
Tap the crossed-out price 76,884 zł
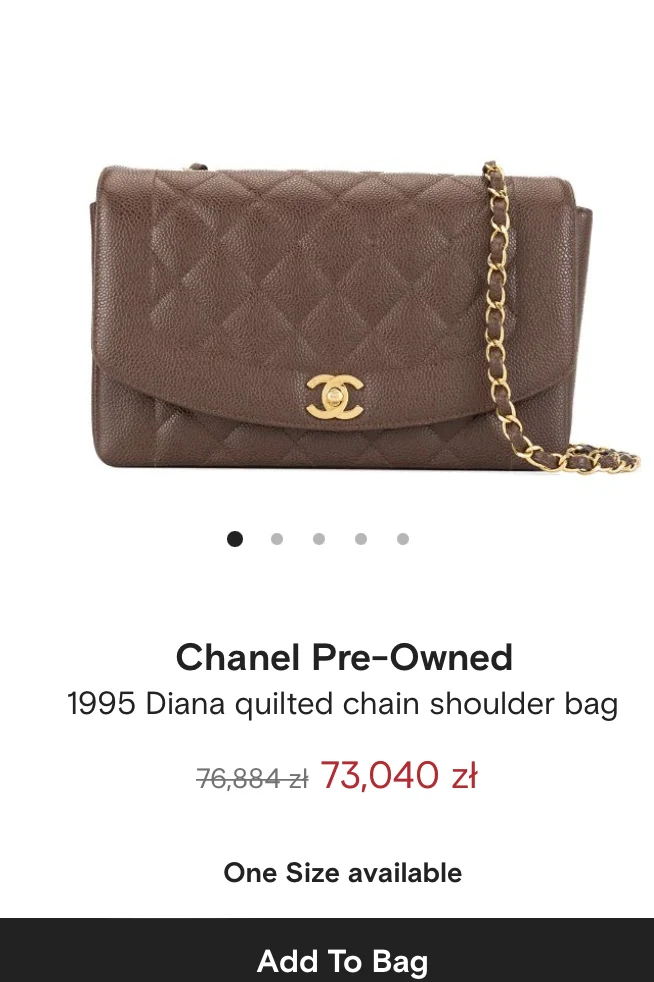pos(252,779)
